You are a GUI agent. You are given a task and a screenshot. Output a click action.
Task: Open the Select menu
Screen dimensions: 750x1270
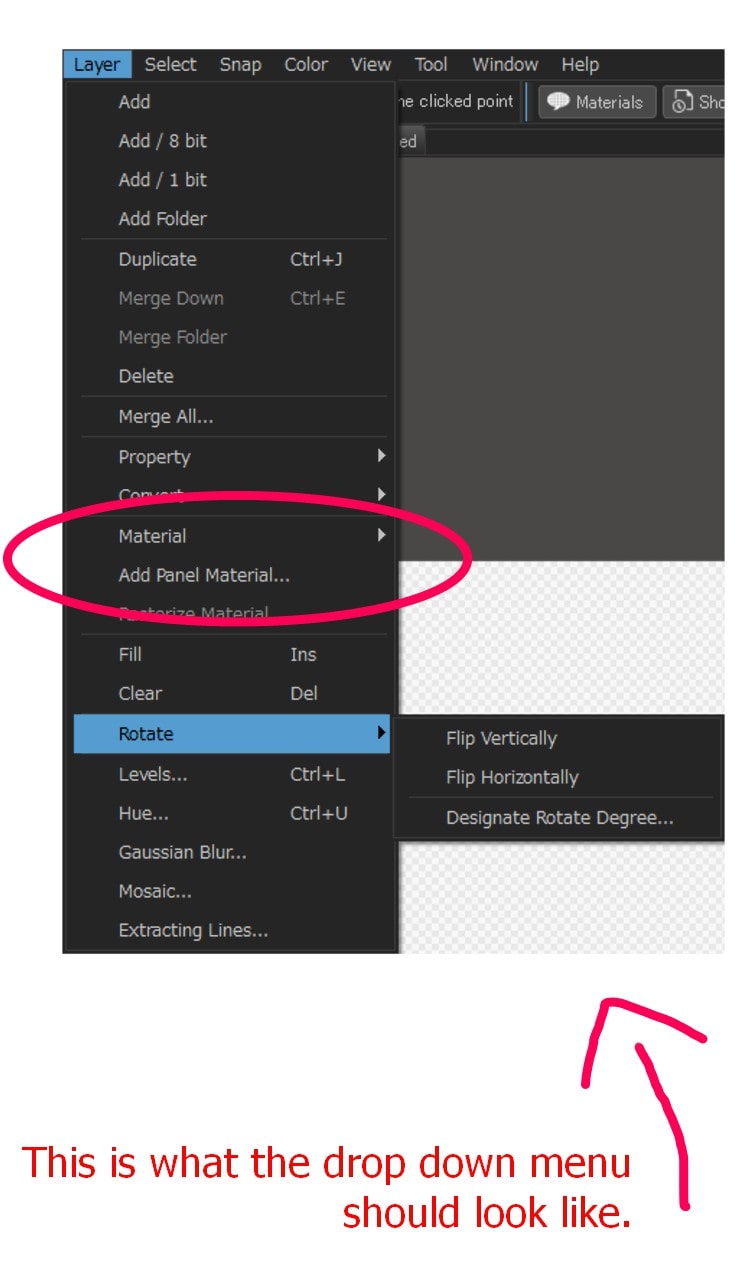[170, 65]
